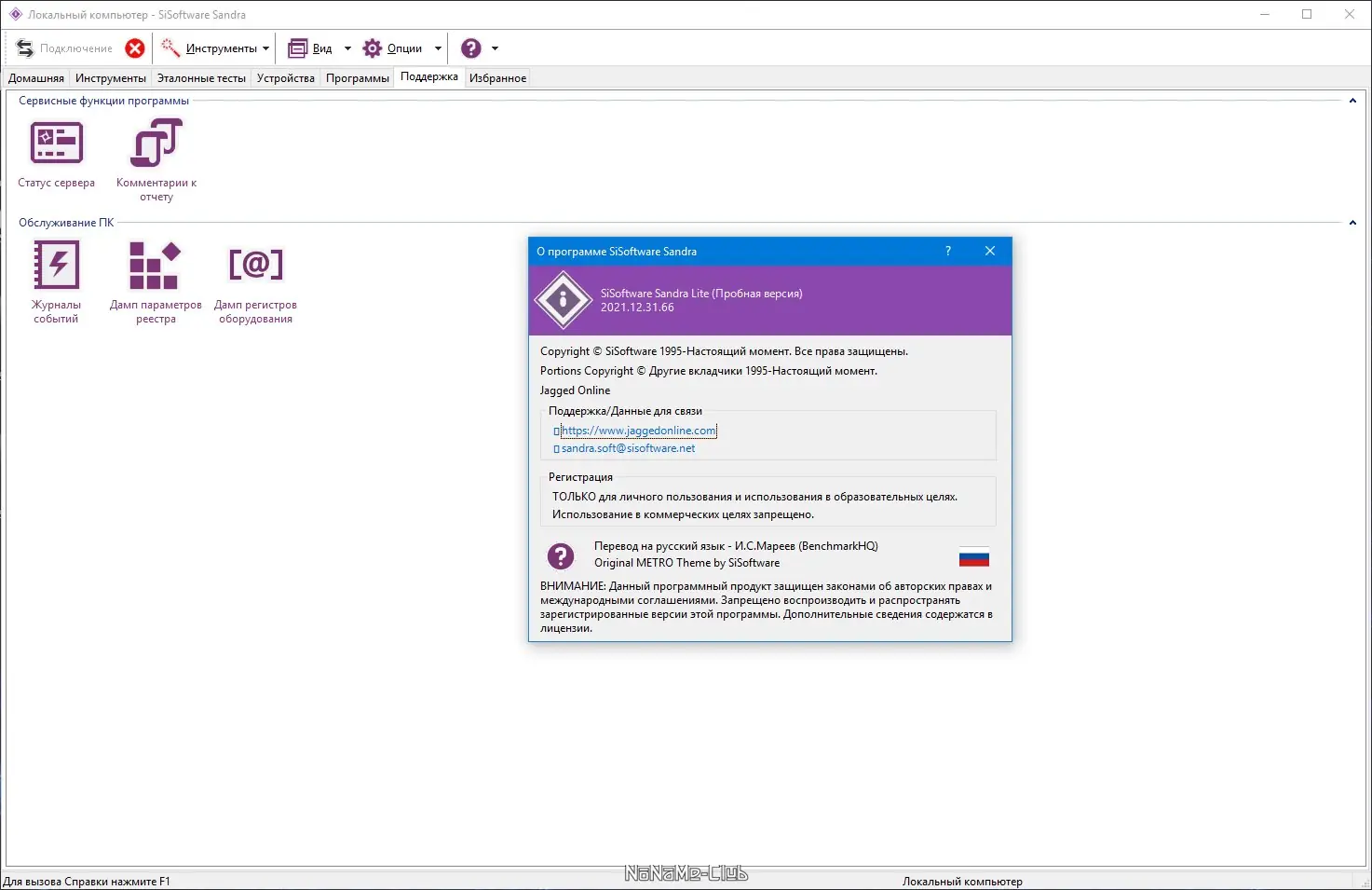The image size is (1372, 890).
Task: Switch to the Программы tab
Action: point(358,78)
